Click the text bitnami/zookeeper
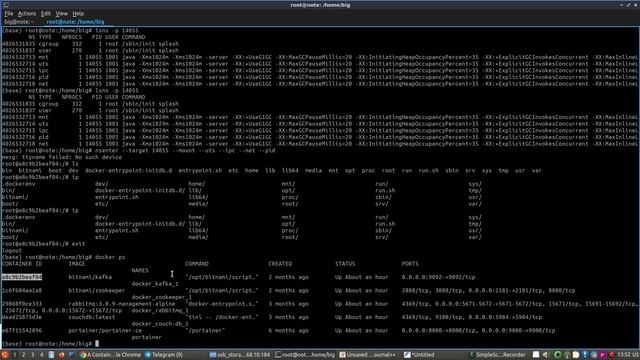 click(x=96, y=291)
